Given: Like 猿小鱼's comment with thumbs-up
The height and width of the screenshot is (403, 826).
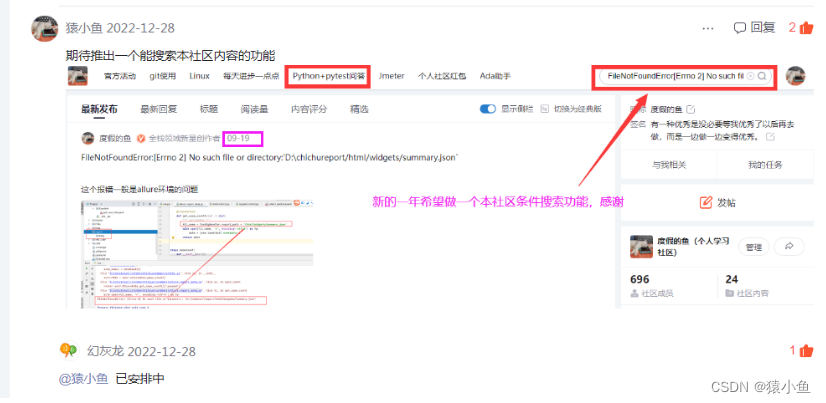Looking at the screenshot, I should (x=807, y=28).
